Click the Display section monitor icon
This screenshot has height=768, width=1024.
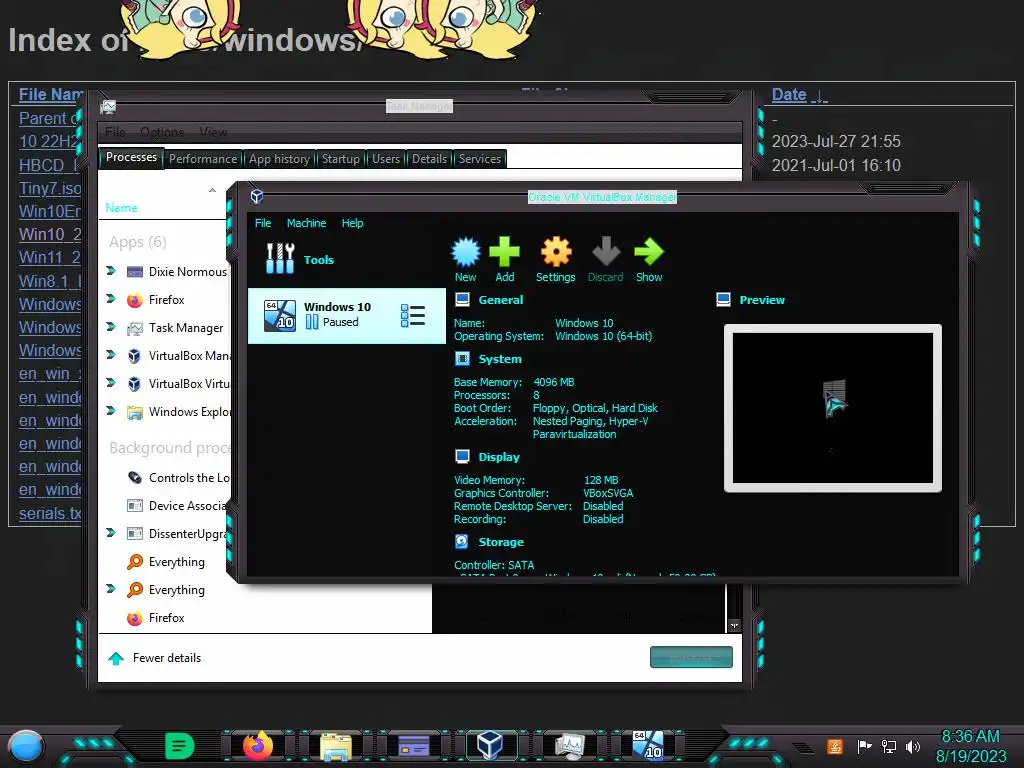click(x=462, y=456)
